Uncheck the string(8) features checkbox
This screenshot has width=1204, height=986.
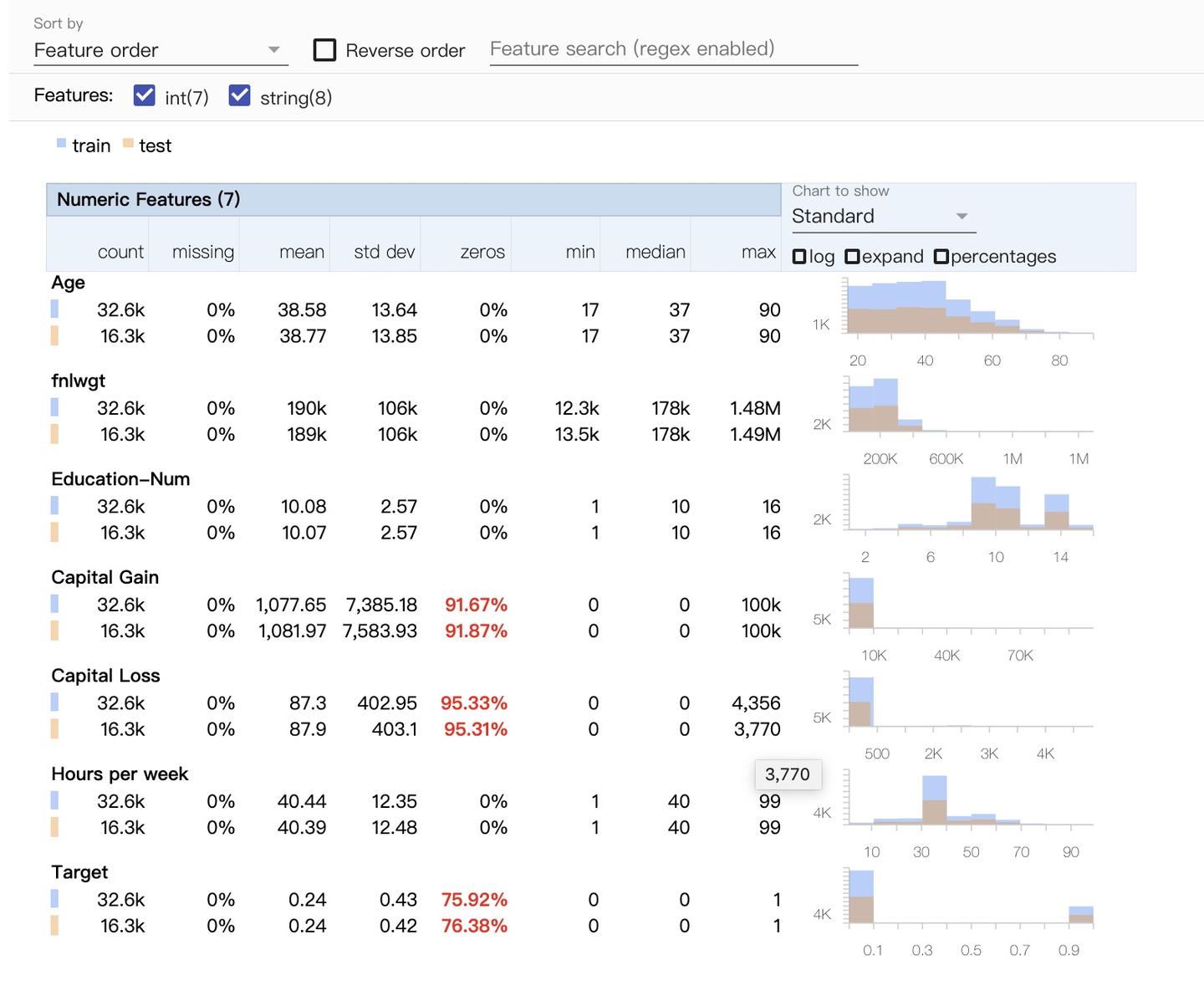240,95
